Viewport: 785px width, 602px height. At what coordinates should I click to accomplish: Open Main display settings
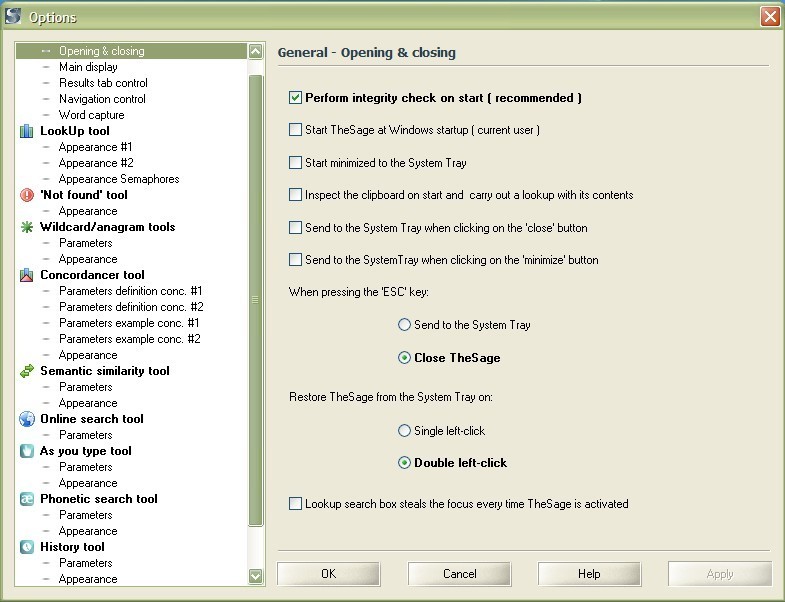pos(88,67)
